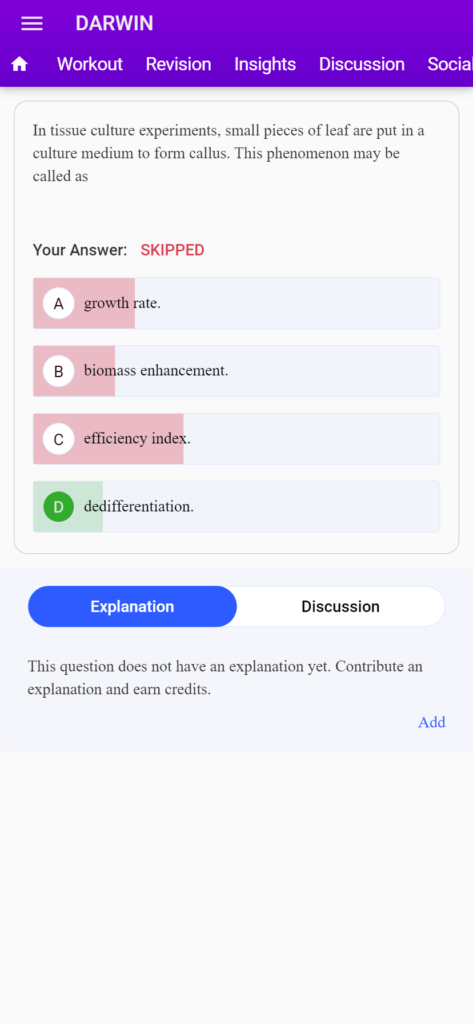The width and height of the screenshot is (473, 1024).
Task: Switch to the Insights tab
Action: (x=265, y=64)
